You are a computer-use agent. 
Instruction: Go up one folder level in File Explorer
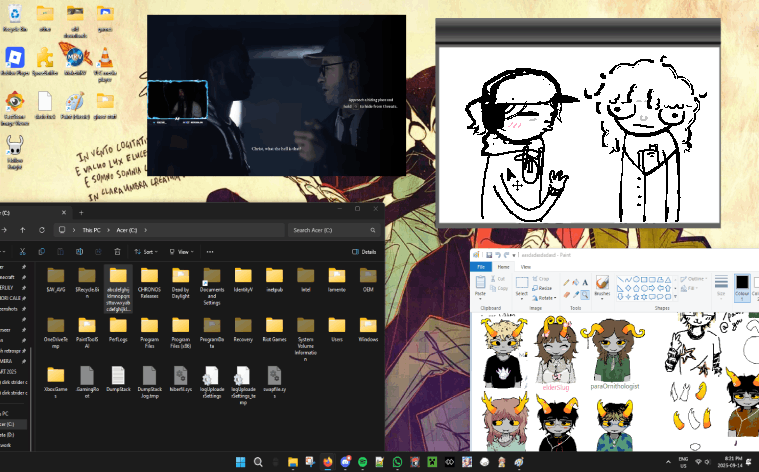click(x=23, y=230)
